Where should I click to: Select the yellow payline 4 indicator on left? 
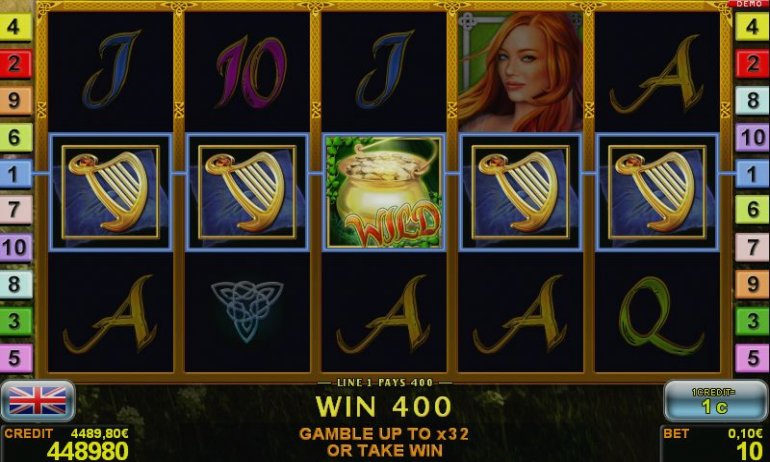[x=15, y=26]
